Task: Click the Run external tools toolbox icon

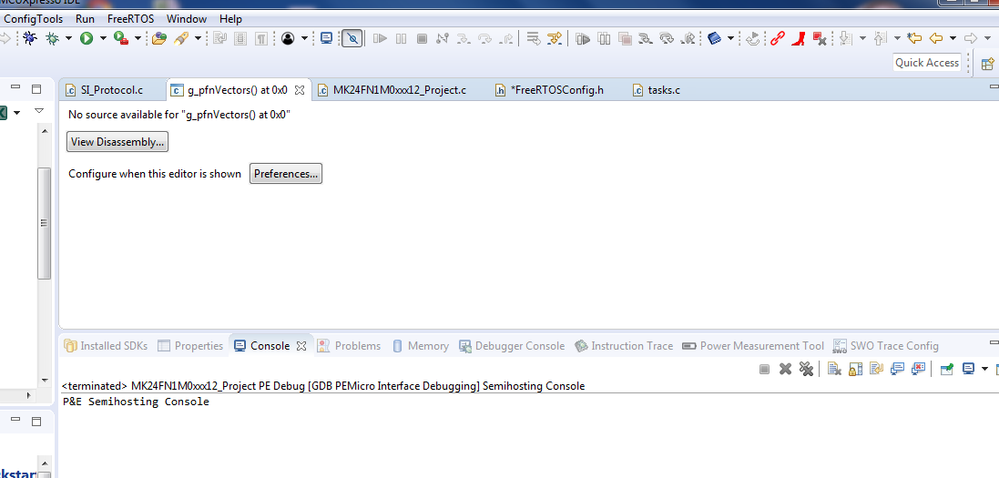Action: (120, 39)
